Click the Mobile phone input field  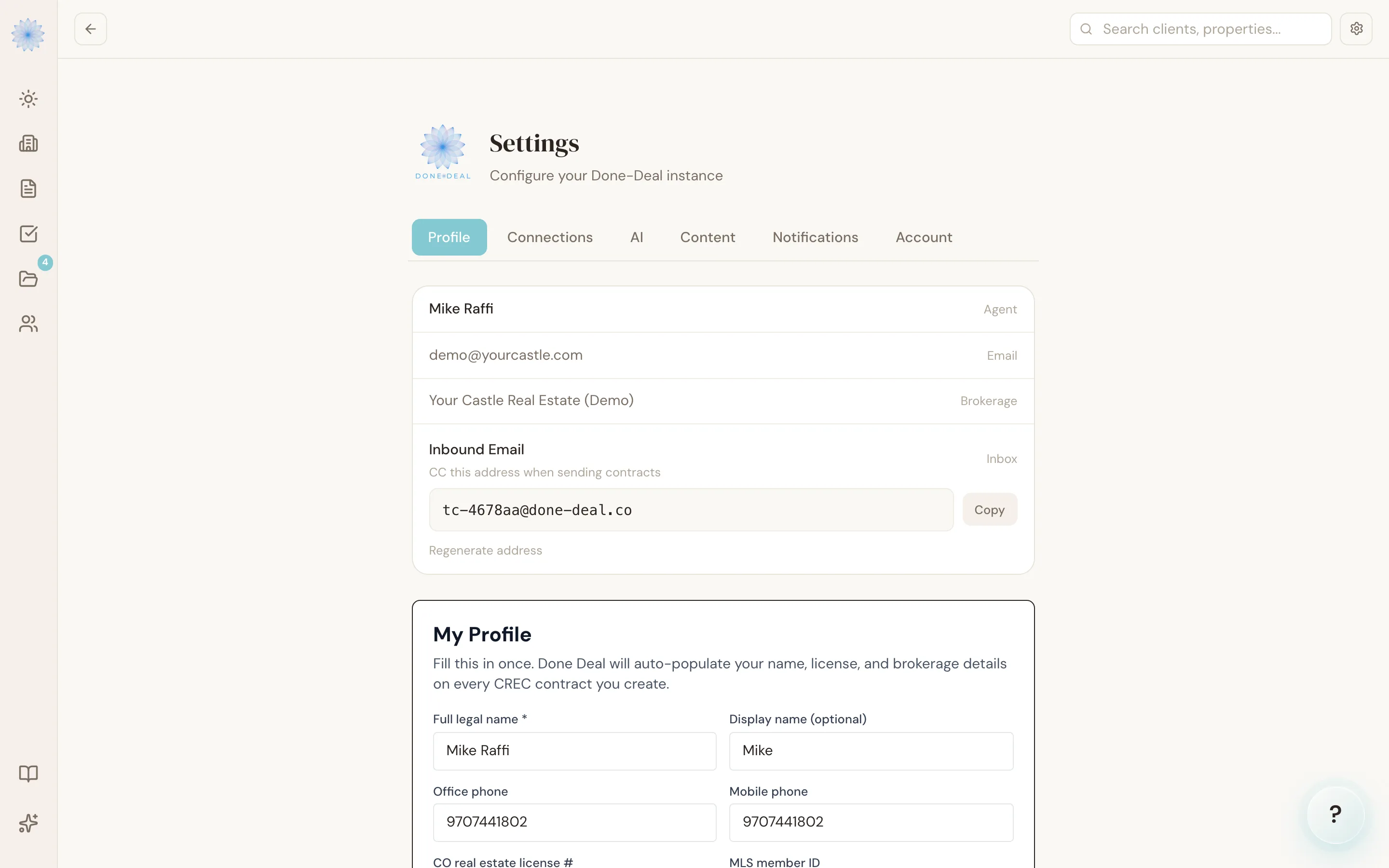[x=872, y=822]
